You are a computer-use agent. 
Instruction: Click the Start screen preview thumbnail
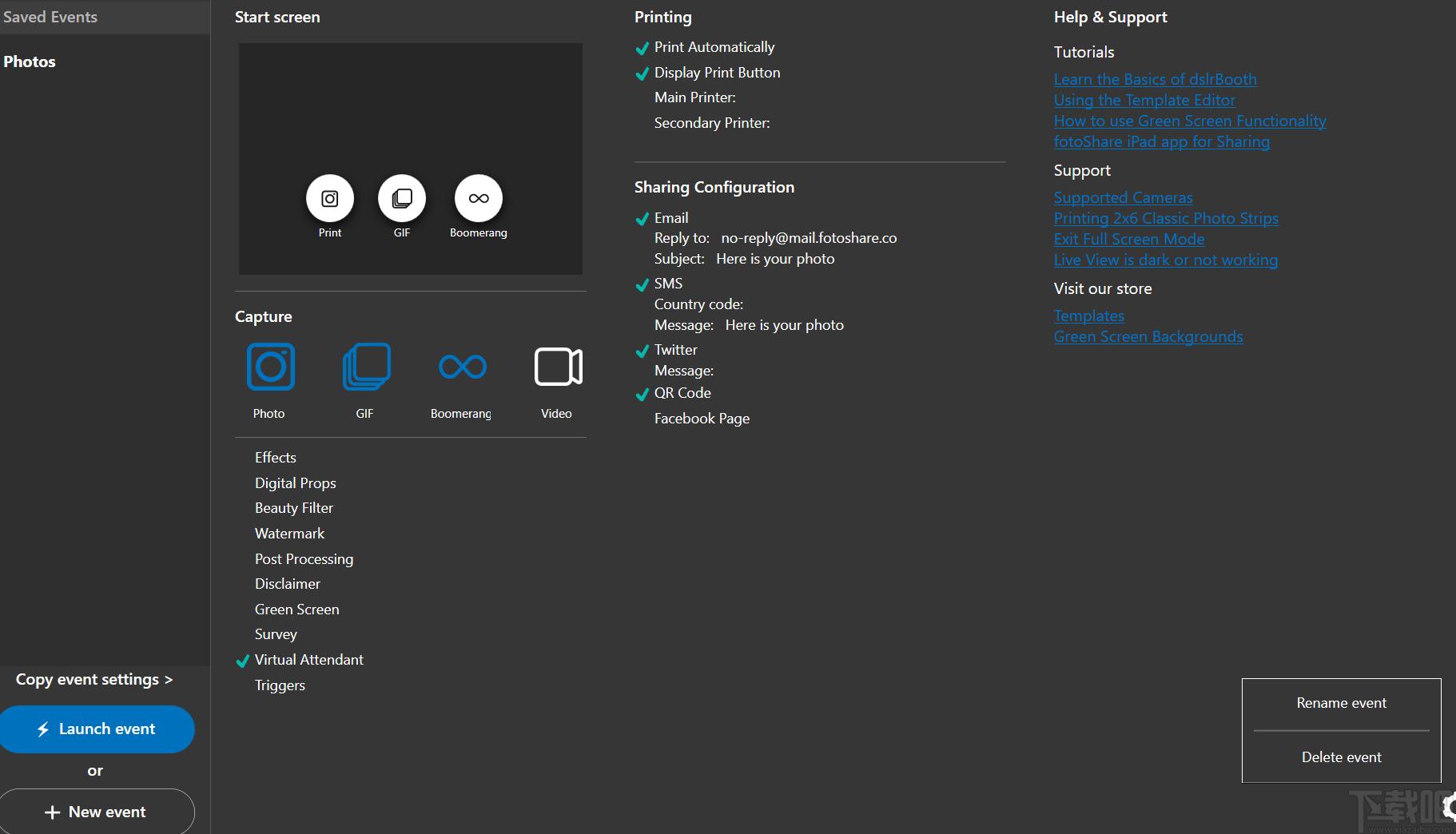(410, 159)
